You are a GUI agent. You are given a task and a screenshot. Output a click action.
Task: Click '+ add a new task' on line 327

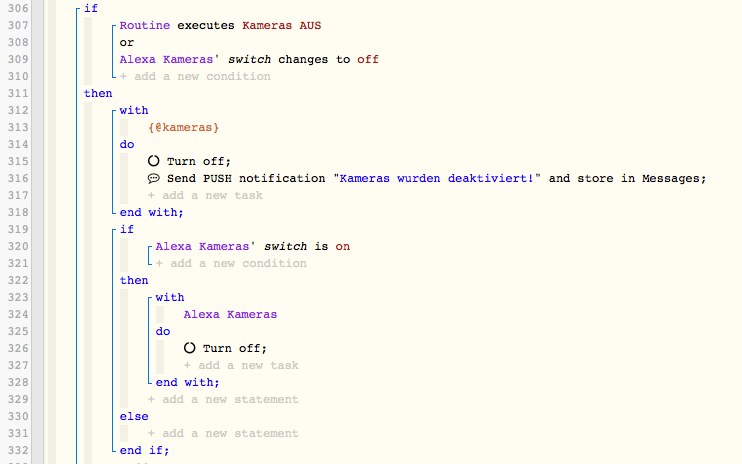[x=241, y=365]
